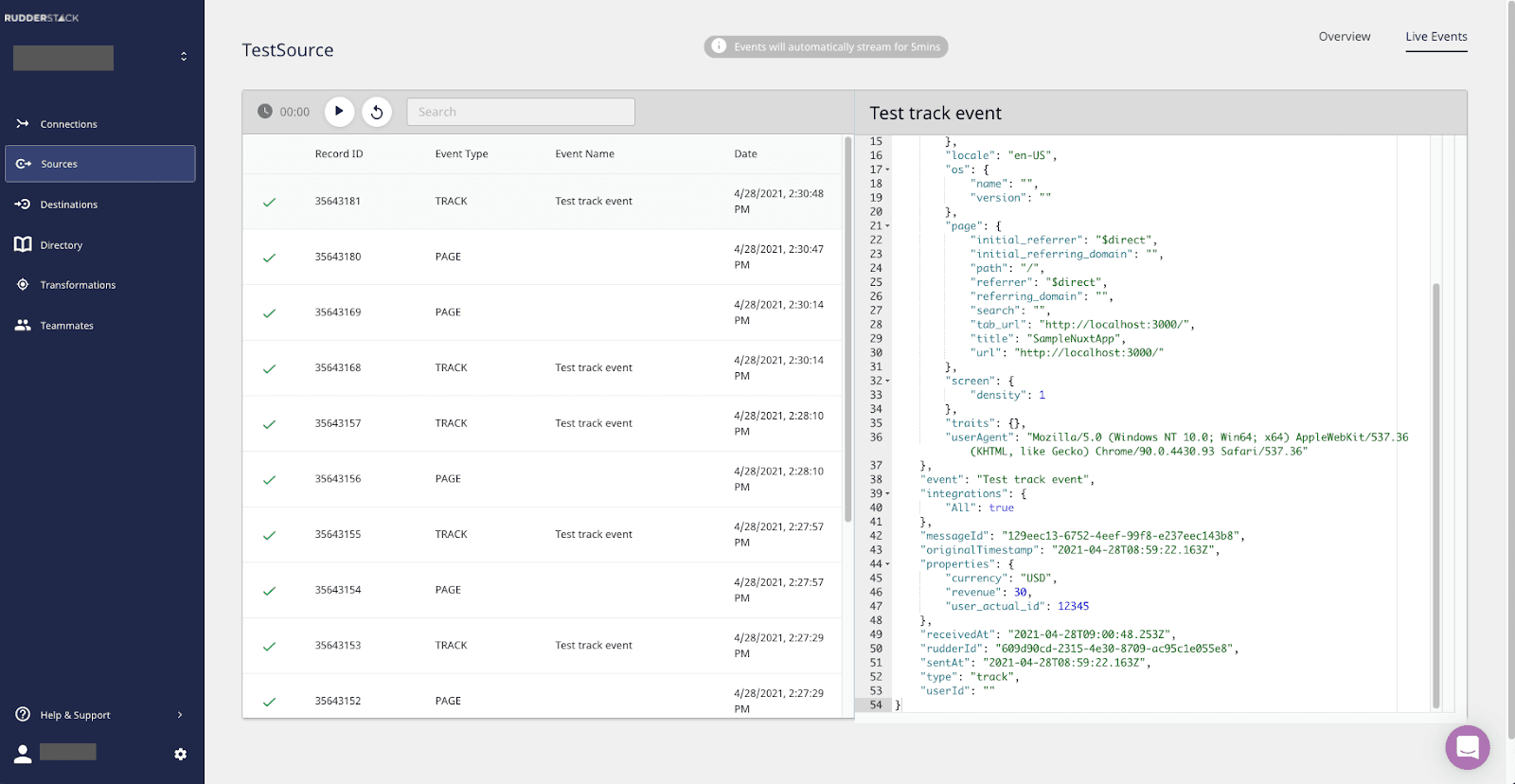
Task: Open settings via the gear icon
Action: point(180,754)
